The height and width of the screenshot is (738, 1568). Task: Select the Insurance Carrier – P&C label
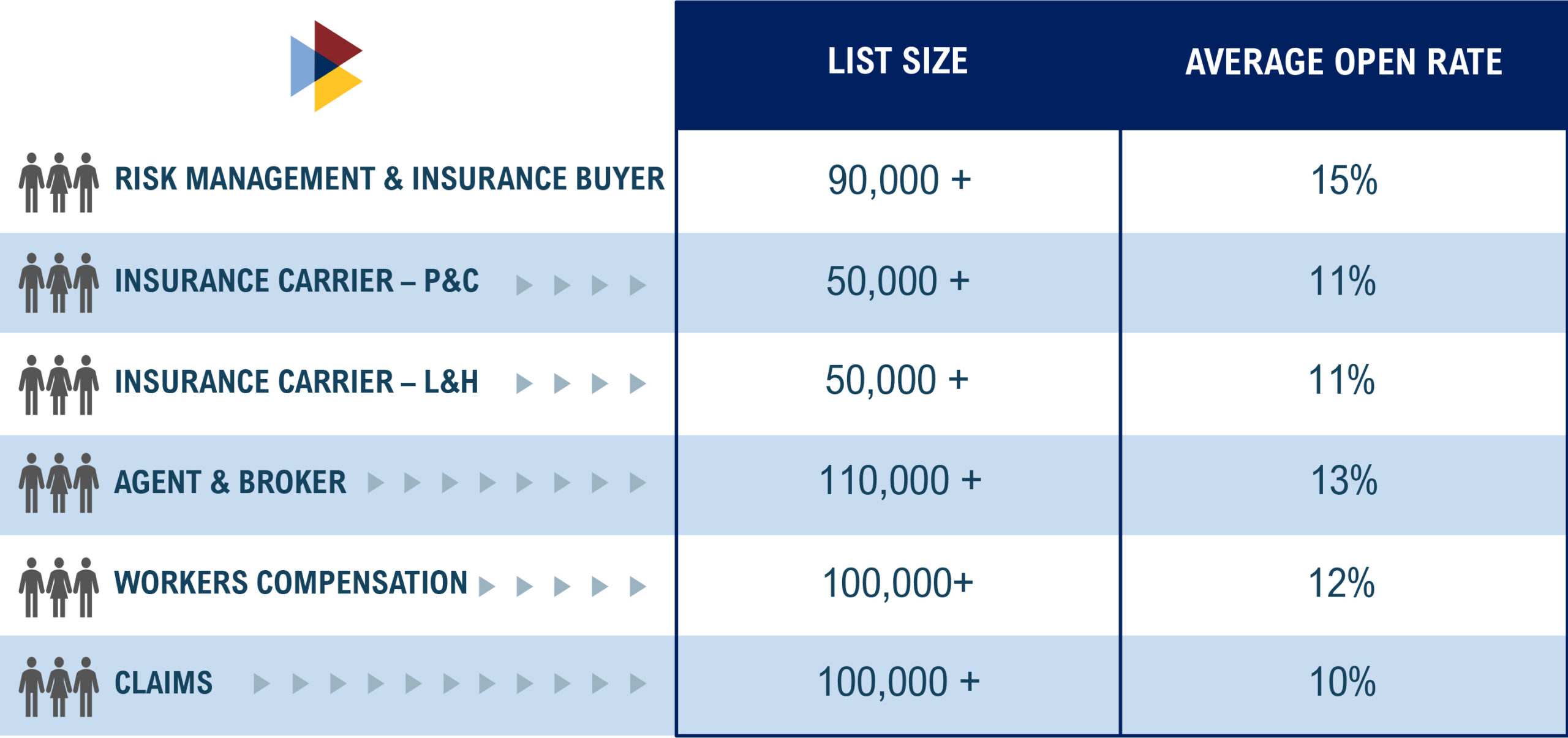tap(296, 281)
